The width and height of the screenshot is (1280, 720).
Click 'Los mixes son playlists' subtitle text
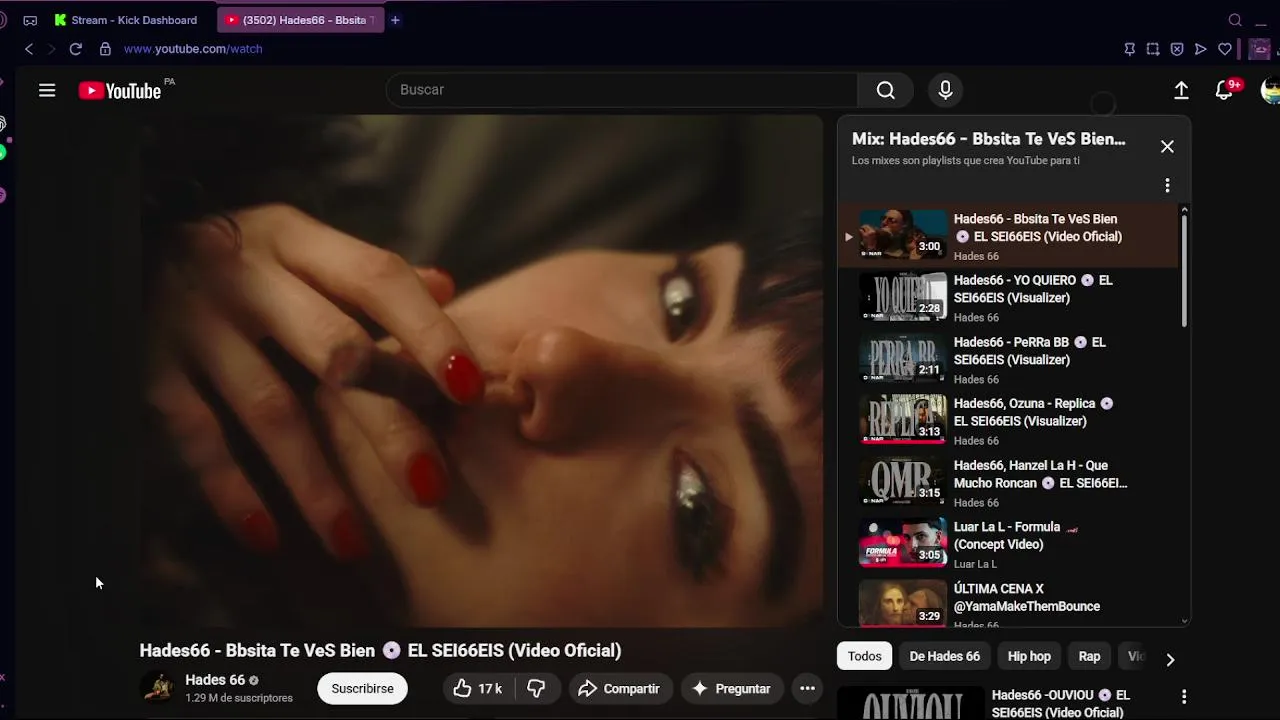pyautogui.click(x=966, y=160)
